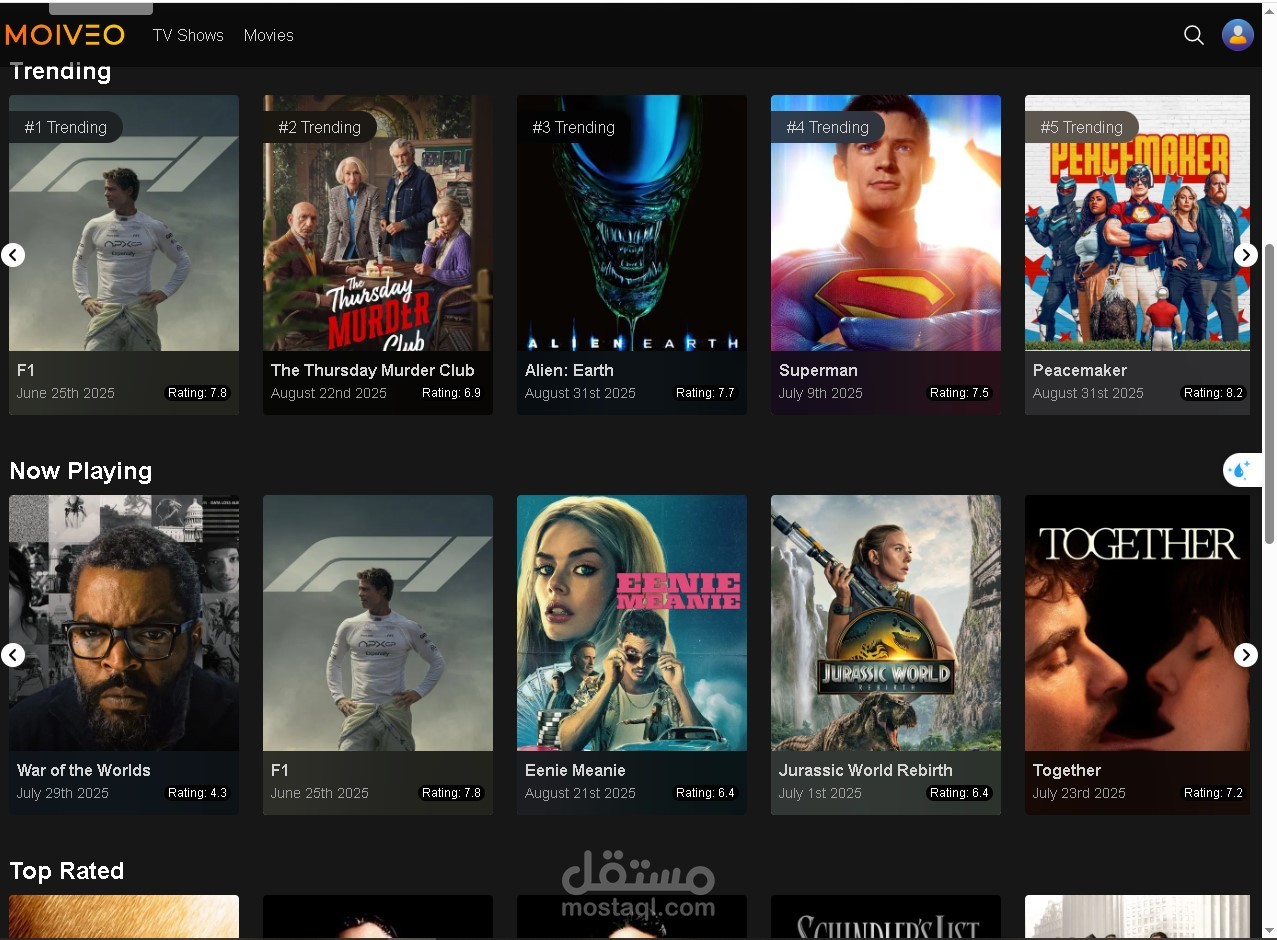Viewport: 1277px width, 940px height.
Task: Click the MOIVEO logo
Action: (65, 35)
